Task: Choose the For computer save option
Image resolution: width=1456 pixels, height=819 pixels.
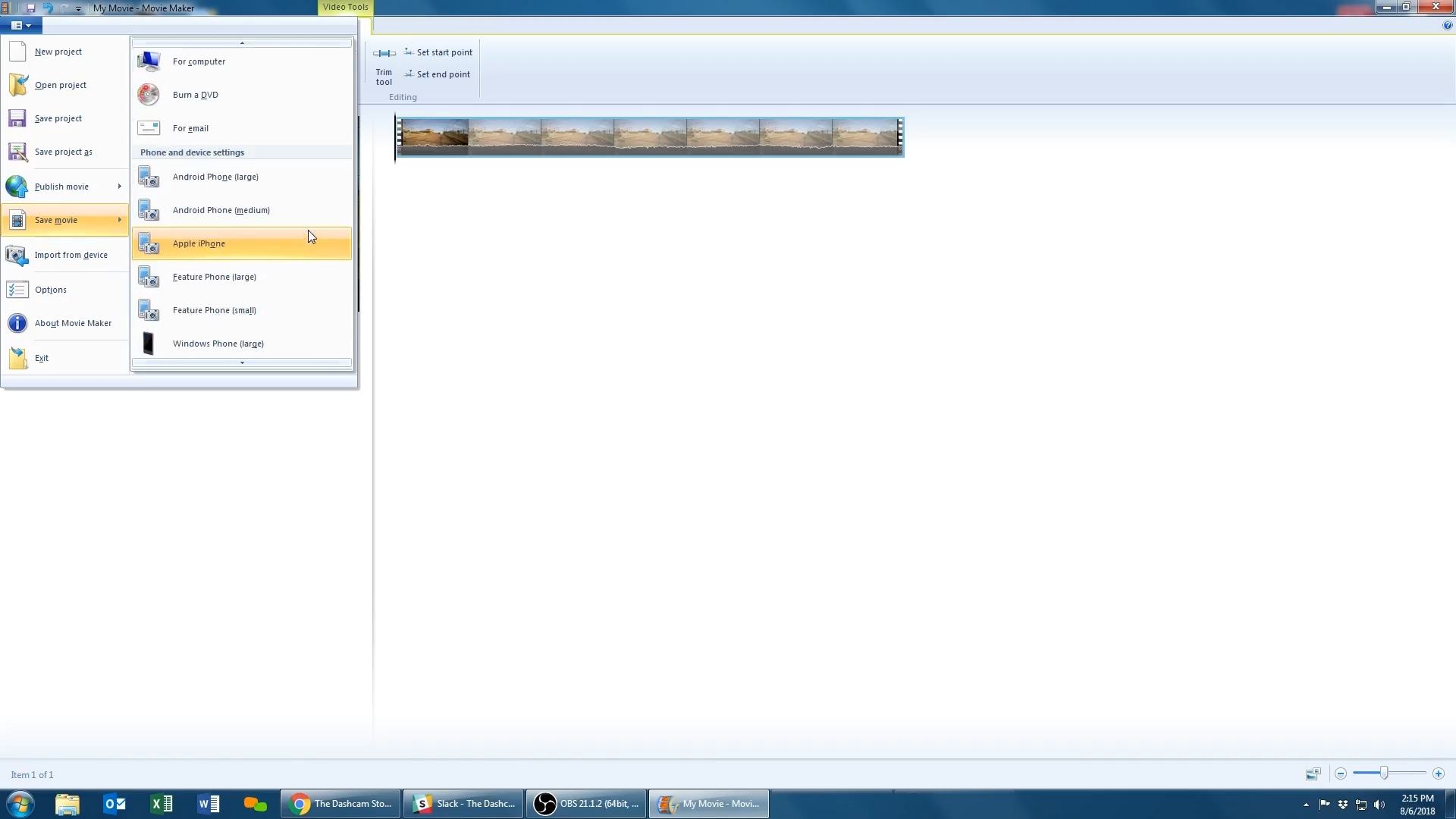Action: point(199,61)
